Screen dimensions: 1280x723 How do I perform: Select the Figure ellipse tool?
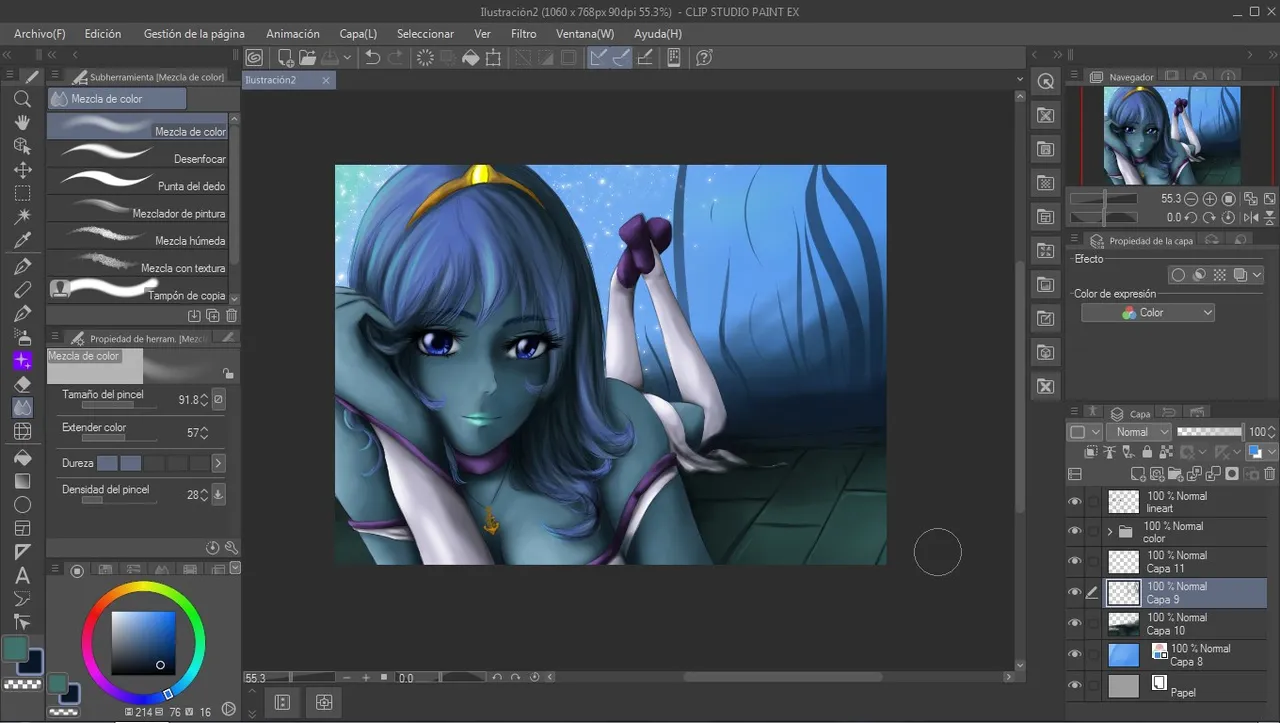tap(22, 504)
